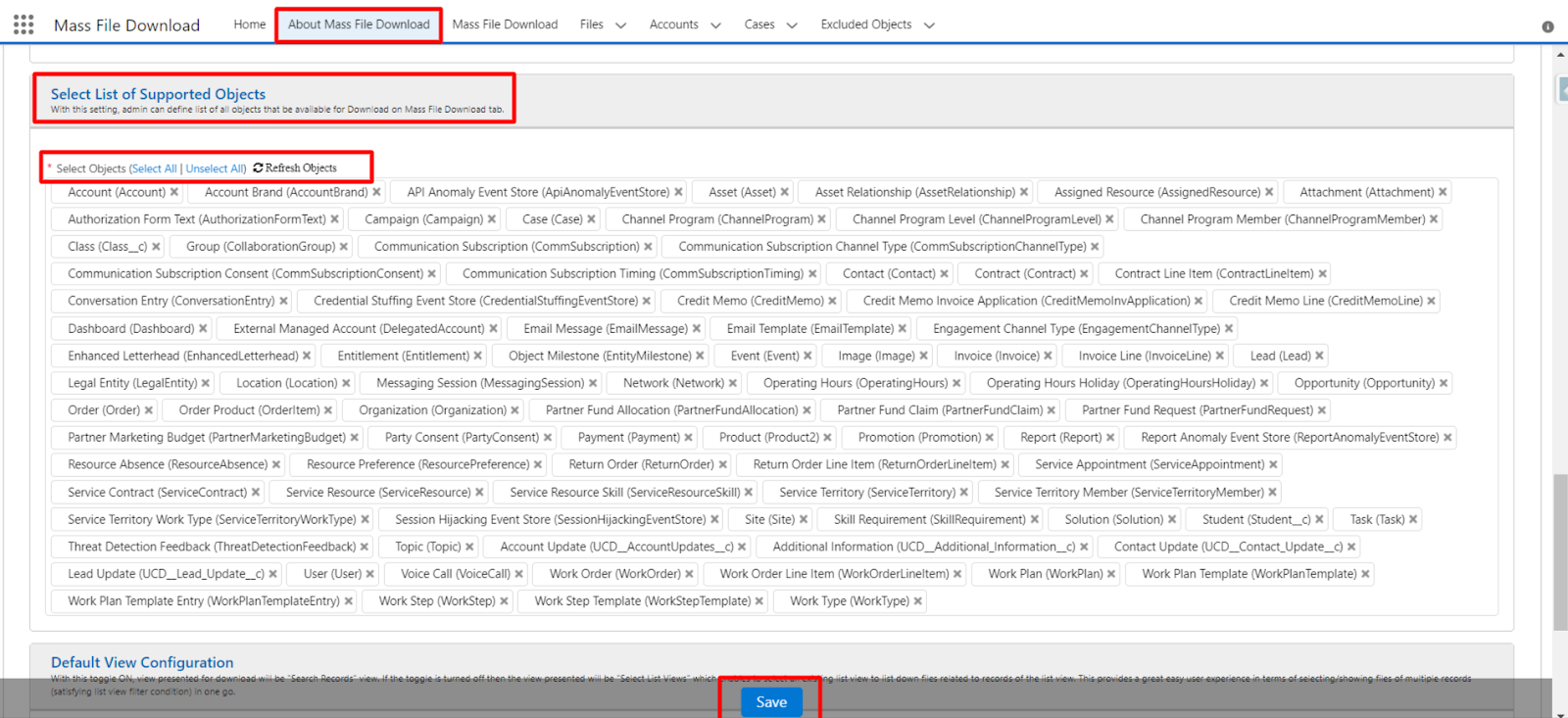Click the Select All link
Viewport: 1568px width, 718px height.
[x=155, y=168]
